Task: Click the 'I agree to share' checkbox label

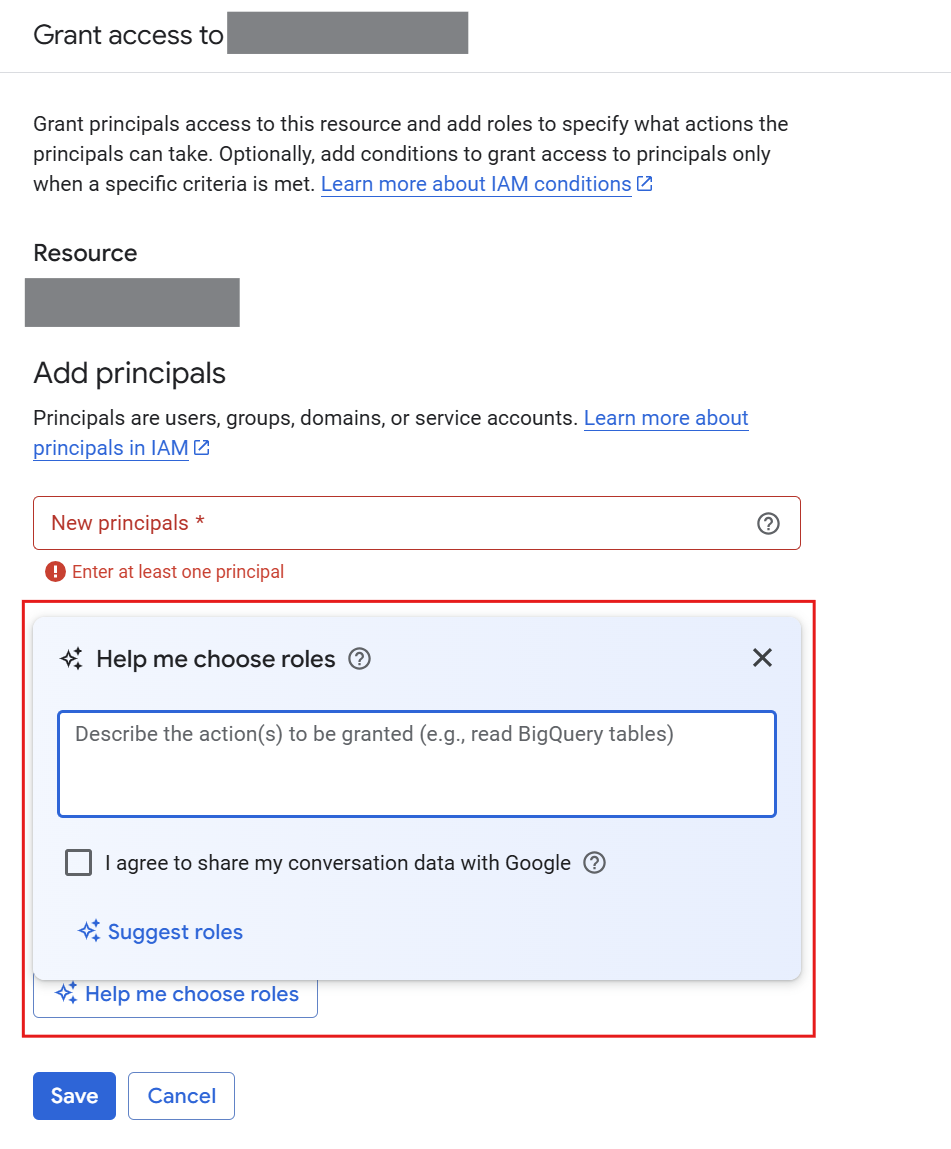Action: pos(337,863)
